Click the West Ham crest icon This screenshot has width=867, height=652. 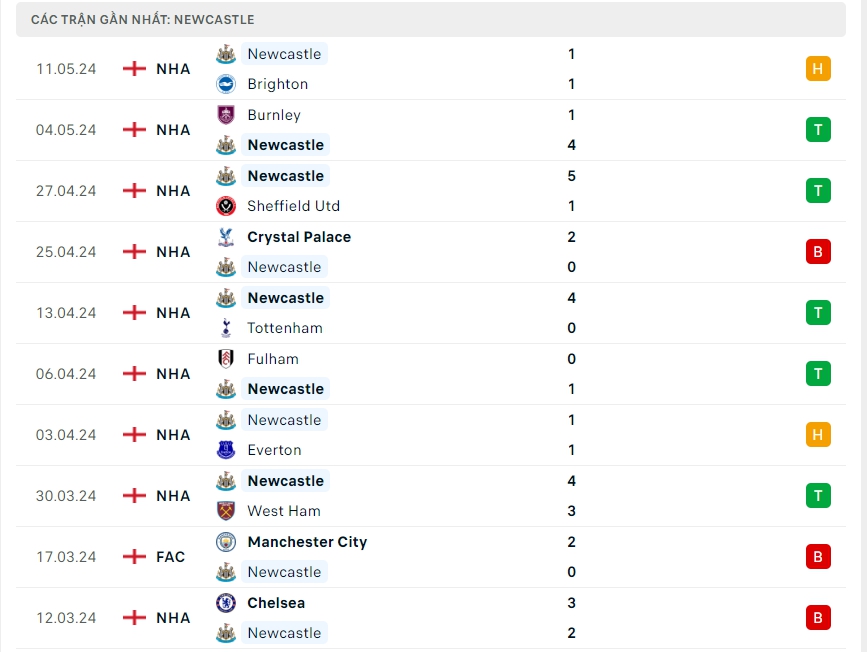click(226, 511)
